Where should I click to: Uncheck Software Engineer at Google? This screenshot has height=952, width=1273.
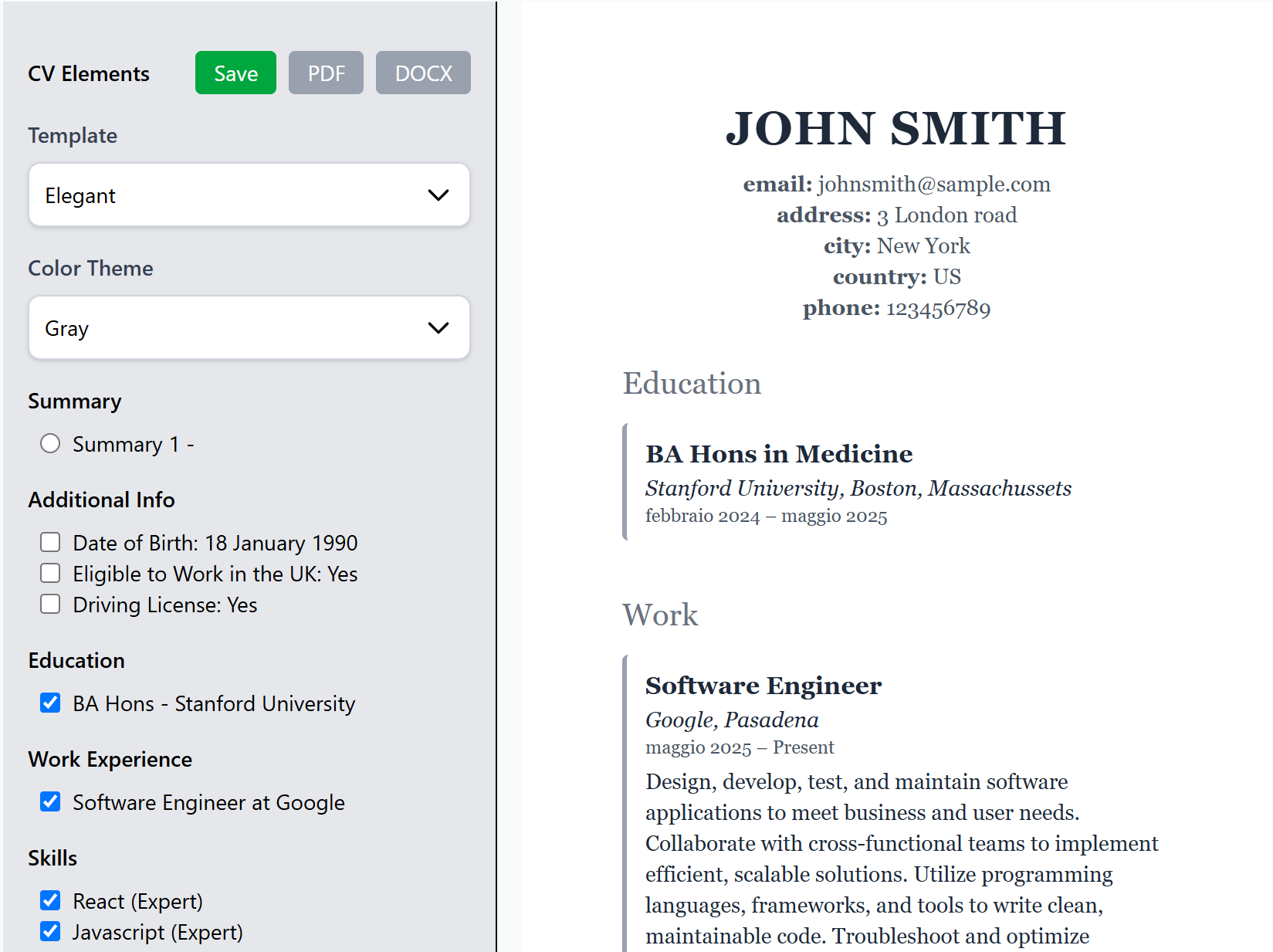coord(50,801)
